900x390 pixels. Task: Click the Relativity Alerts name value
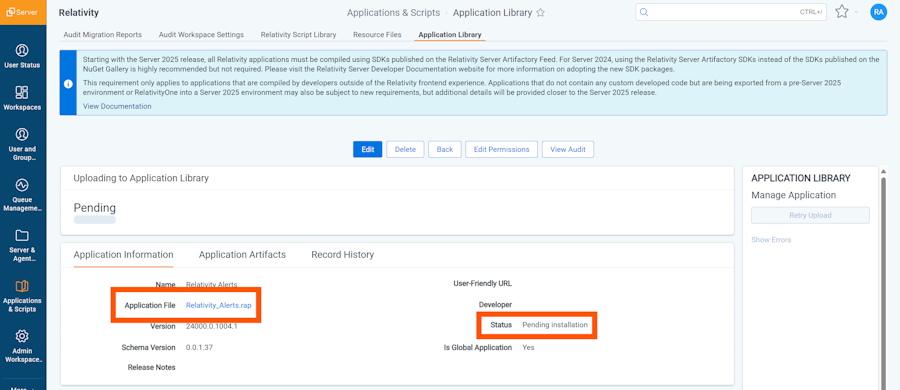pyautogui.click(x=212, y=284)
